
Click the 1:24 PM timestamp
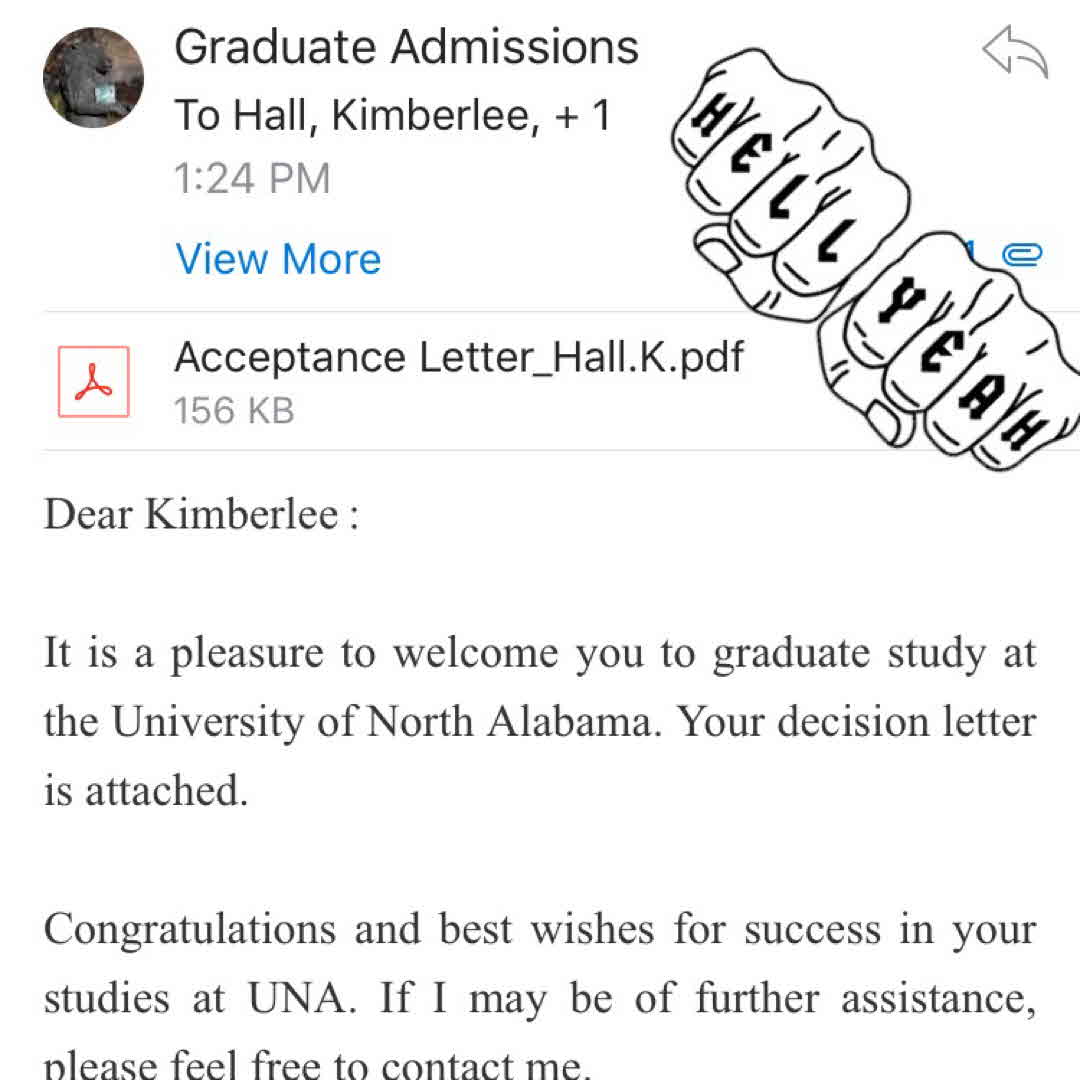[x=252, y=179]
